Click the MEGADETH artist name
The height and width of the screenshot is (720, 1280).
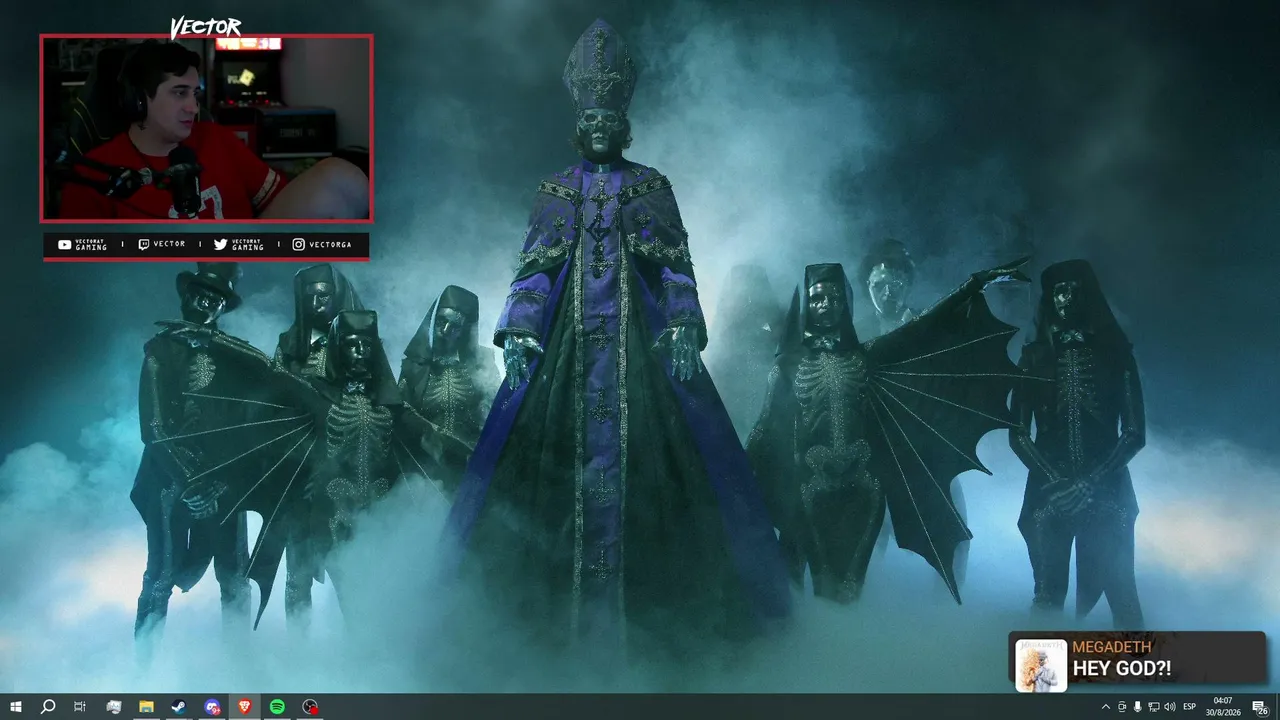[1112, 647]
